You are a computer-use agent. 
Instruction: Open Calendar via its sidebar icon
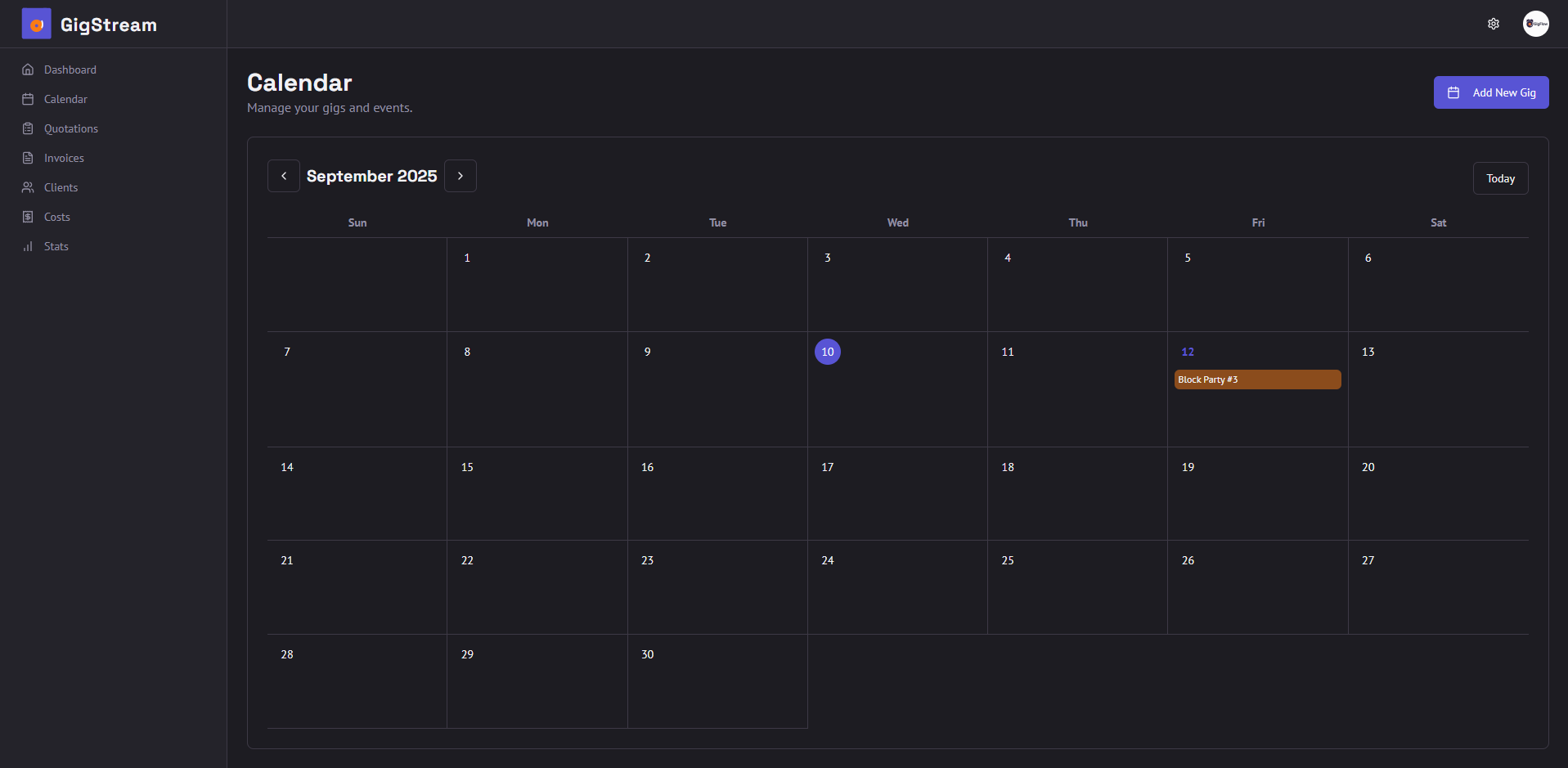(x=28, y=99)
